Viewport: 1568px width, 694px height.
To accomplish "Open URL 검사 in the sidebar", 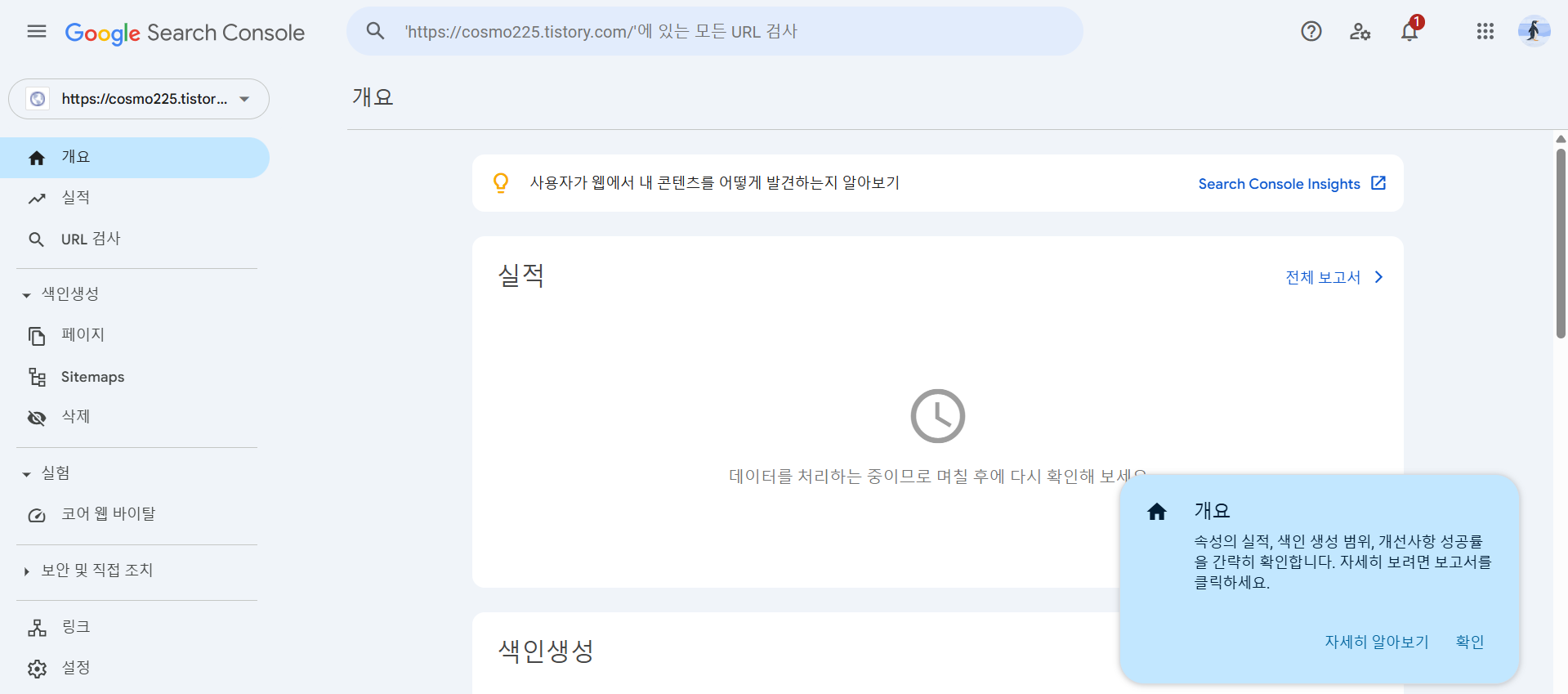I will (135, 240).
